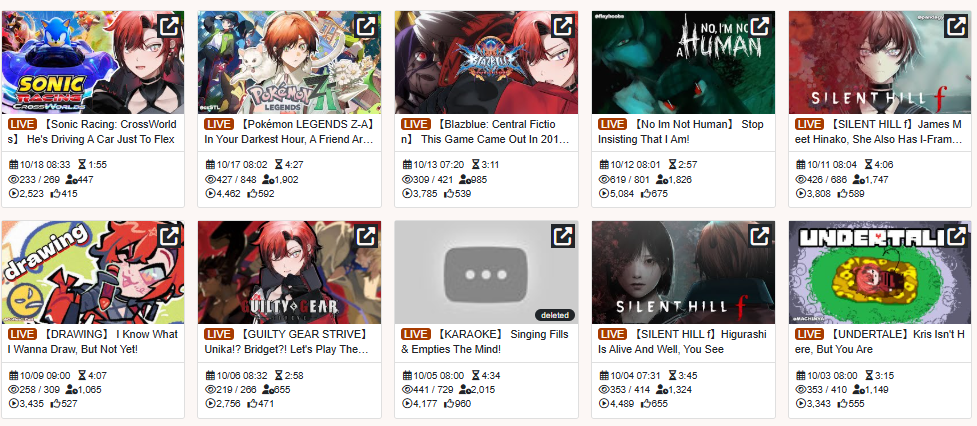Open the Pokémon LEGENDS Z-A stream title
The height and width of the screenshot is (426, 977).
[x=289, y=132]
